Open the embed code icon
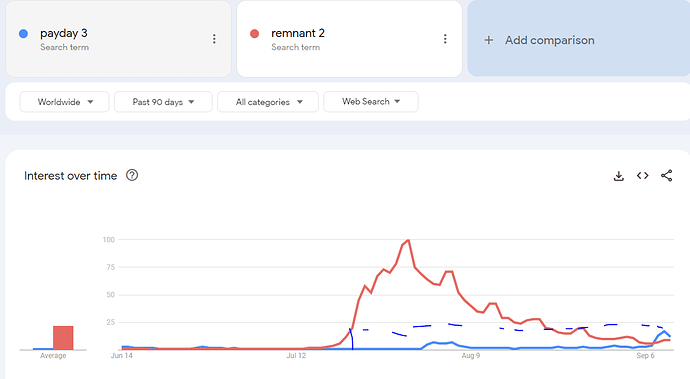This screenshot has height=379, width=690. 642,176
